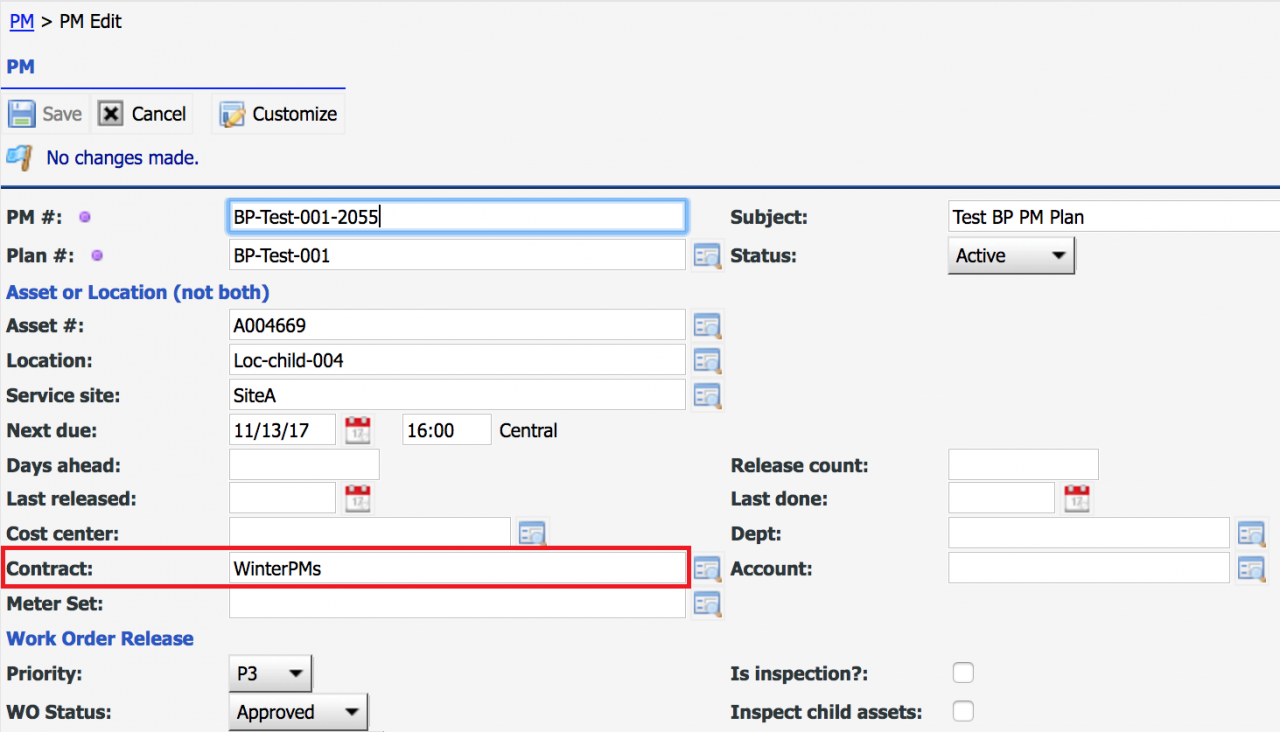Image resolution: width=1280 pixels, height=732 pixels.
Task: Open Service site lookup icon
Action: point(707,396)
